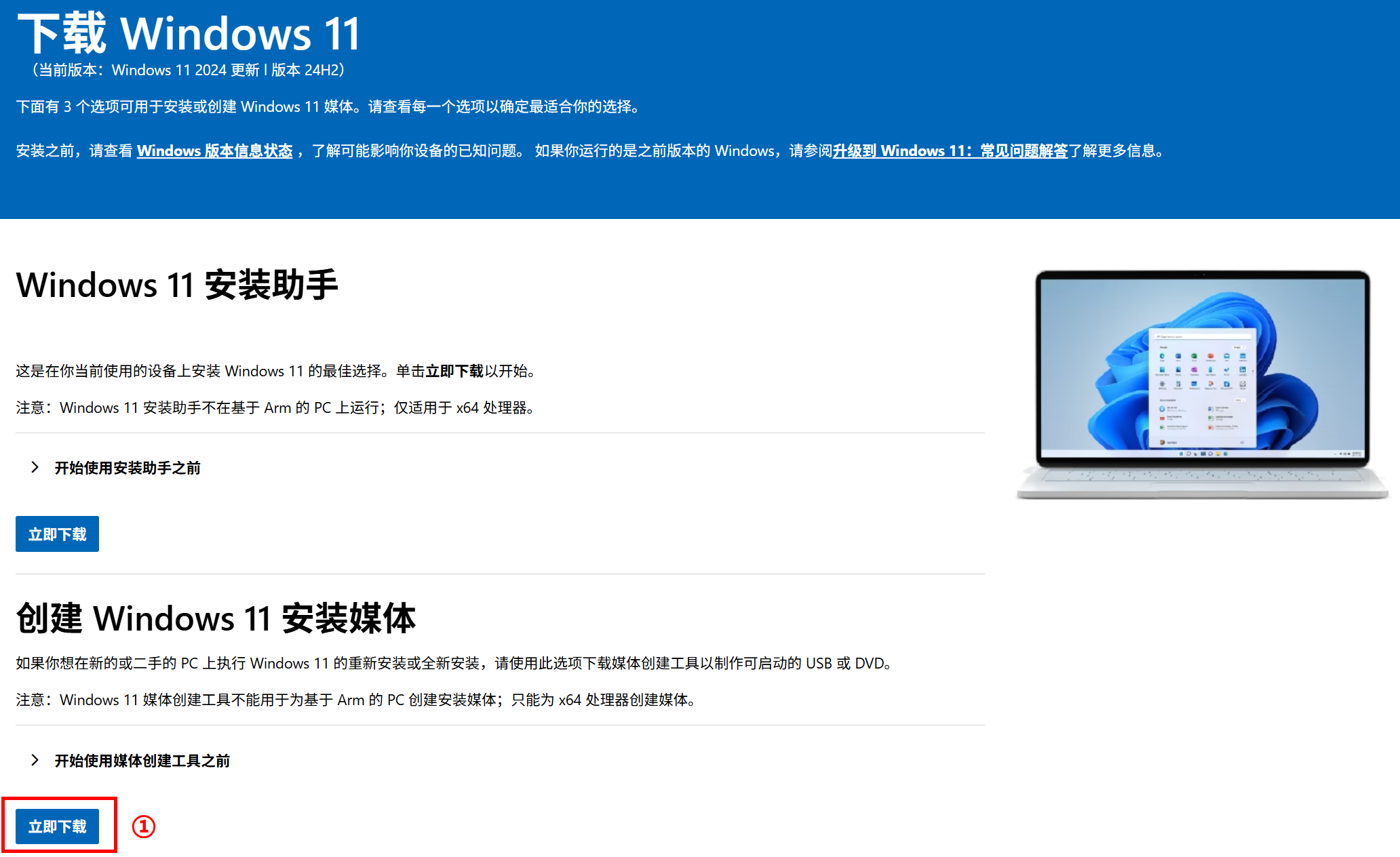This screenshot has width=1400, height=857.
Task: Click the sentence 这是在你当前使用的设备上安装
Action: (x=277, y=371)
